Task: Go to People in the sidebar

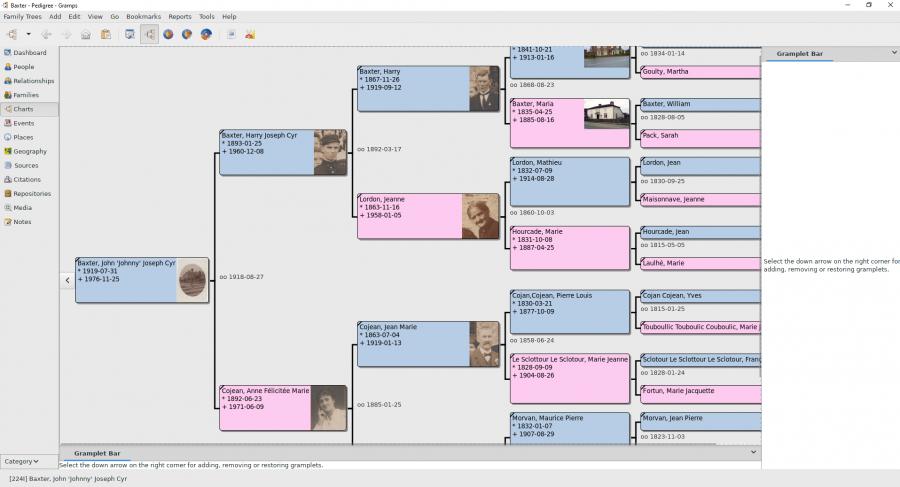Action: pos(24,67)
